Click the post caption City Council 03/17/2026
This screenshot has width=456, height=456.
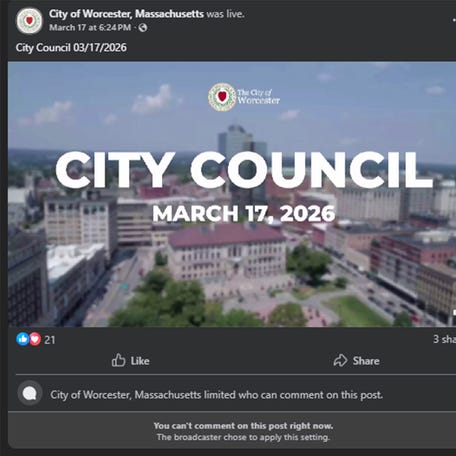click(71, 47)
